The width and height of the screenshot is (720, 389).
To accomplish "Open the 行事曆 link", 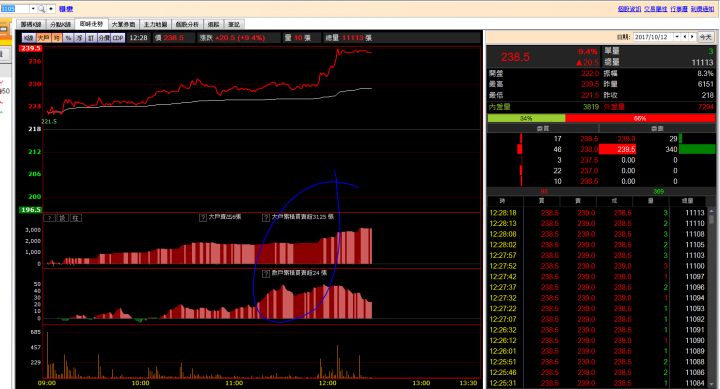I will [x=679, y=9].
